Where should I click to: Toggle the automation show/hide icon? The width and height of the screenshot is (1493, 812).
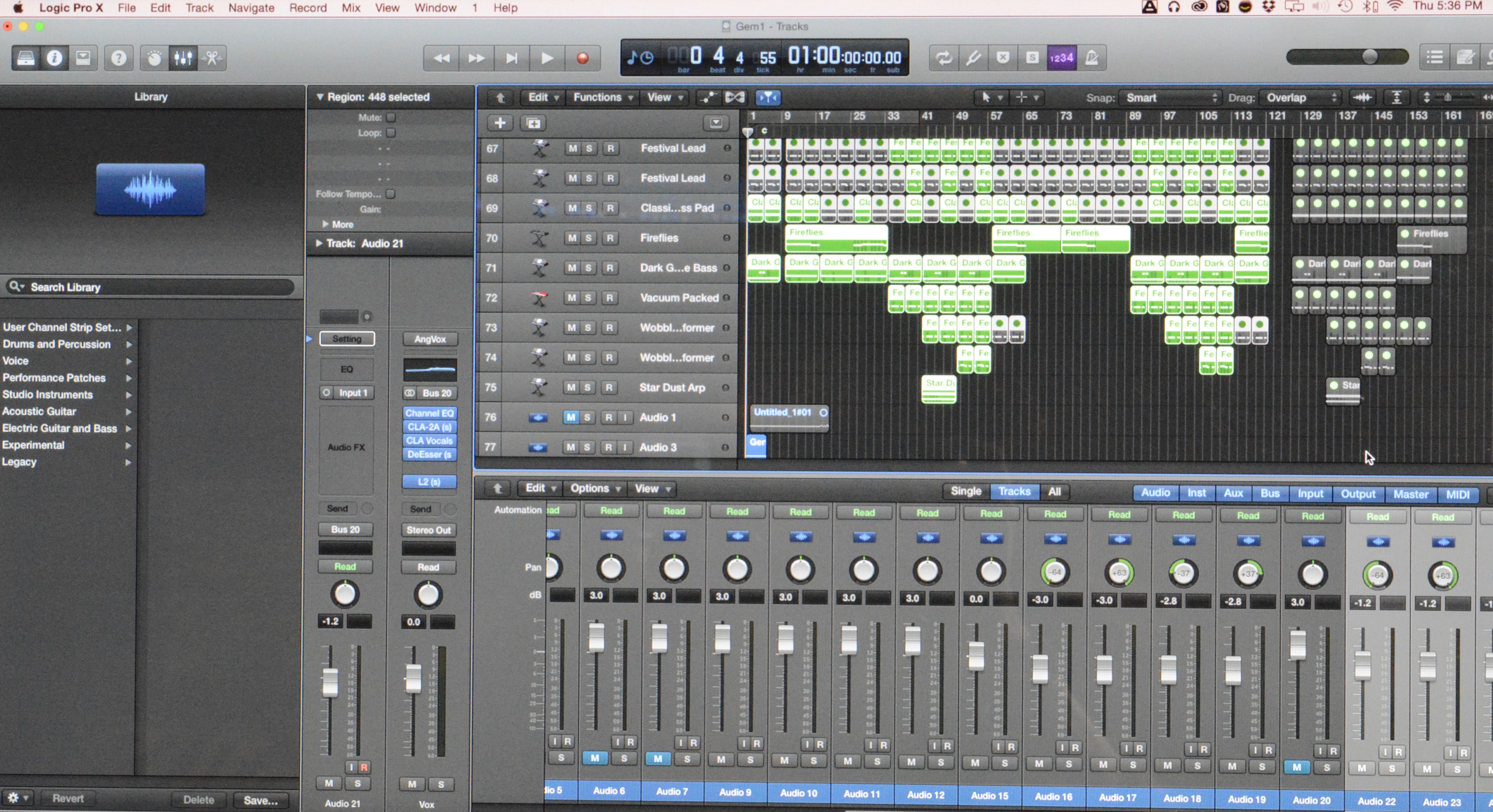point(708,97)
